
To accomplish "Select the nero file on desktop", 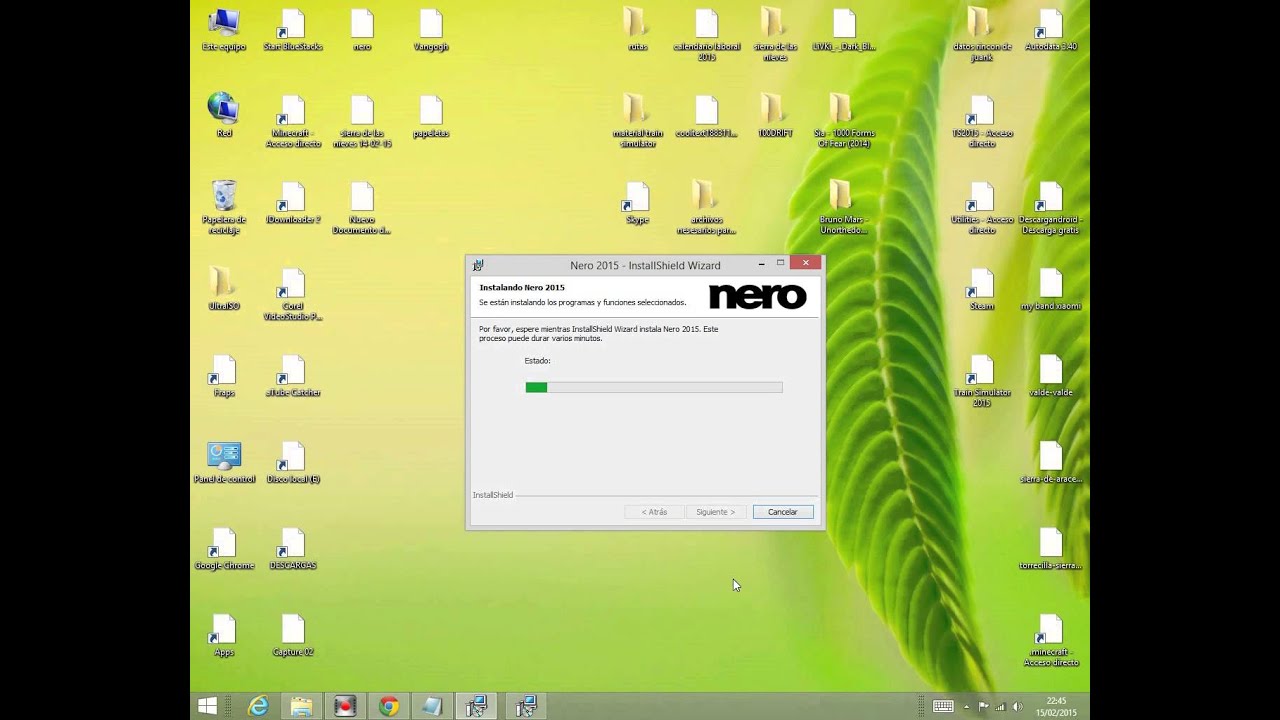I will [x=362, y=31].
